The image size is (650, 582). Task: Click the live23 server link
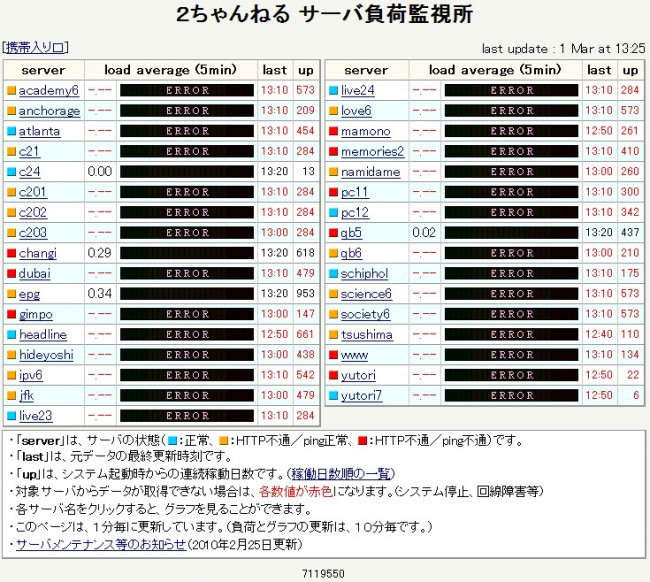pyautogui.click(x=36, y=415)
